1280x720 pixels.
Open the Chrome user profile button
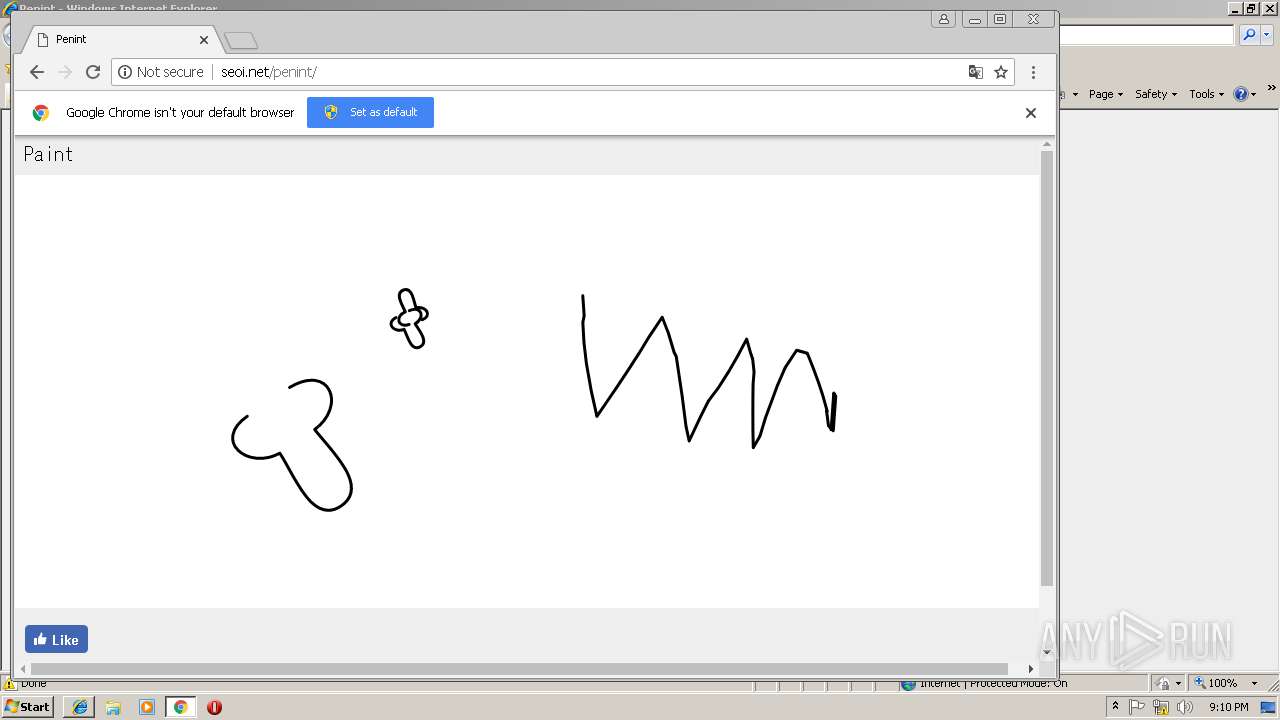tap(943, 19)
